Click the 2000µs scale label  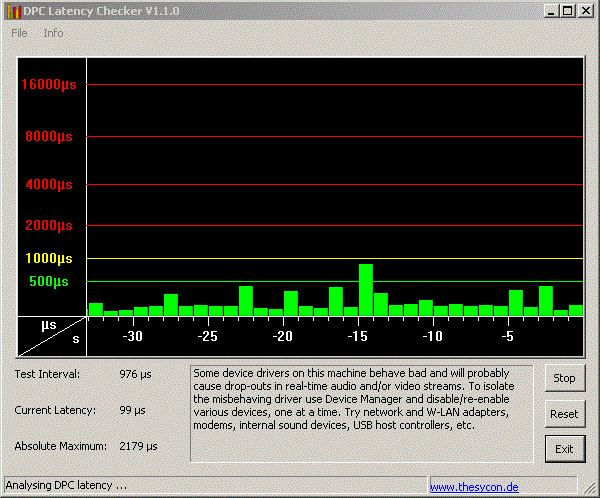point(49,225)
